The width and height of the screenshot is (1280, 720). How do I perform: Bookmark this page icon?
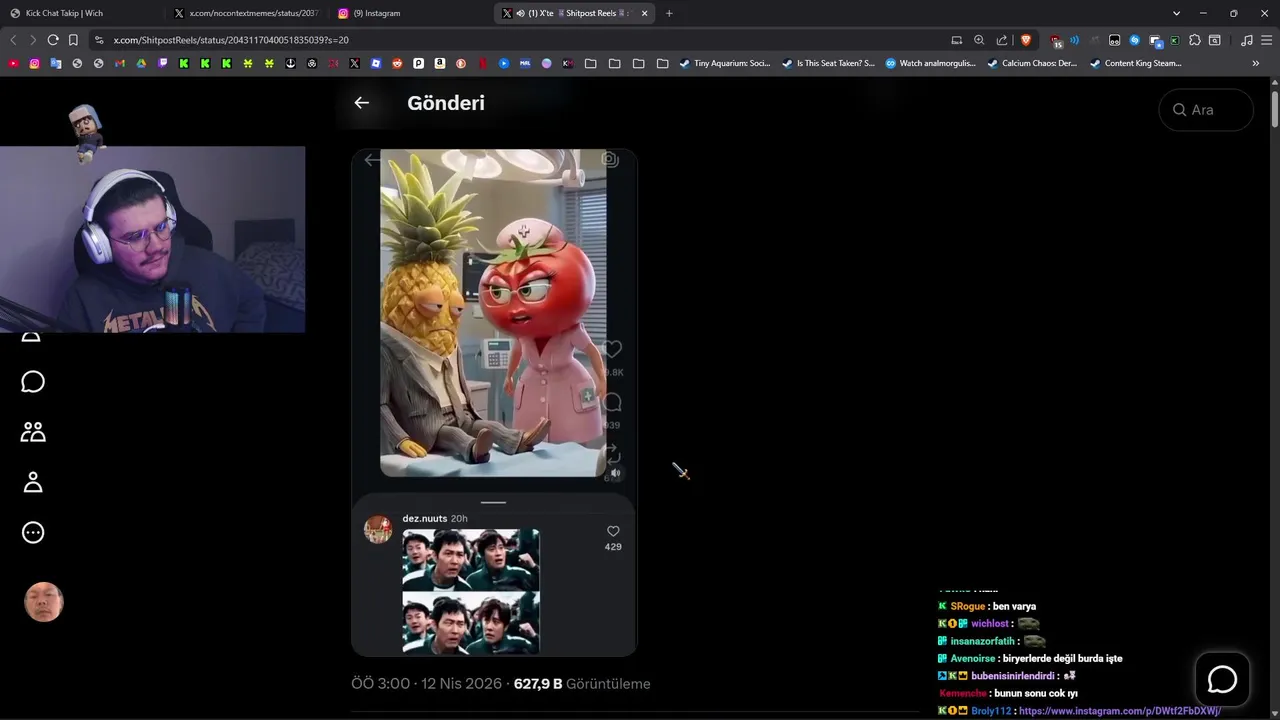[73, 40]
